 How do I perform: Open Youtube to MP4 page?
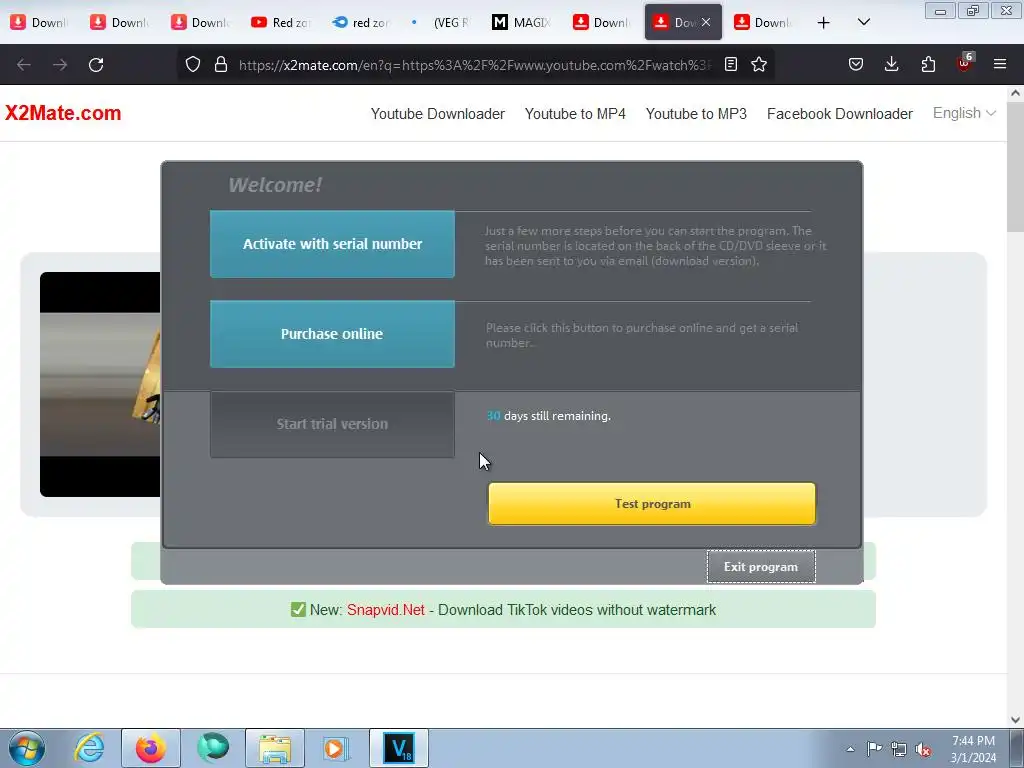pyautogui.click(x=575, y=114)
